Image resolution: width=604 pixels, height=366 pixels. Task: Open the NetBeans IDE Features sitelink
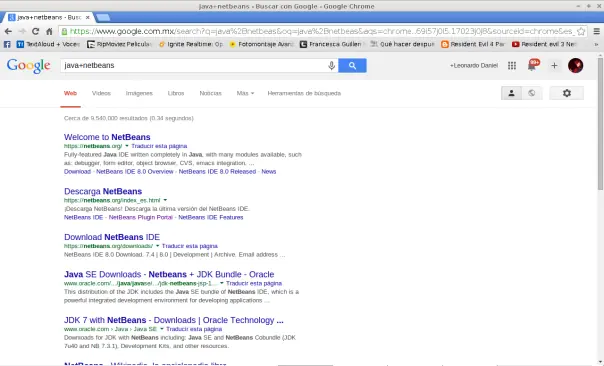[211, 217]
